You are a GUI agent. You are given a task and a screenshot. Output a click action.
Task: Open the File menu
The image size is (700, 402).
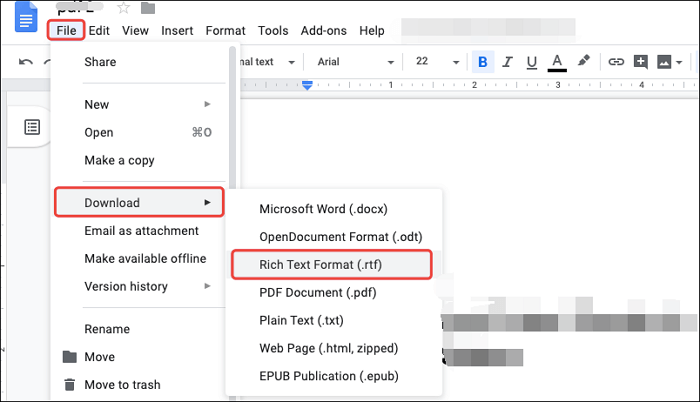pyautogui.click(x=66, y=30)
